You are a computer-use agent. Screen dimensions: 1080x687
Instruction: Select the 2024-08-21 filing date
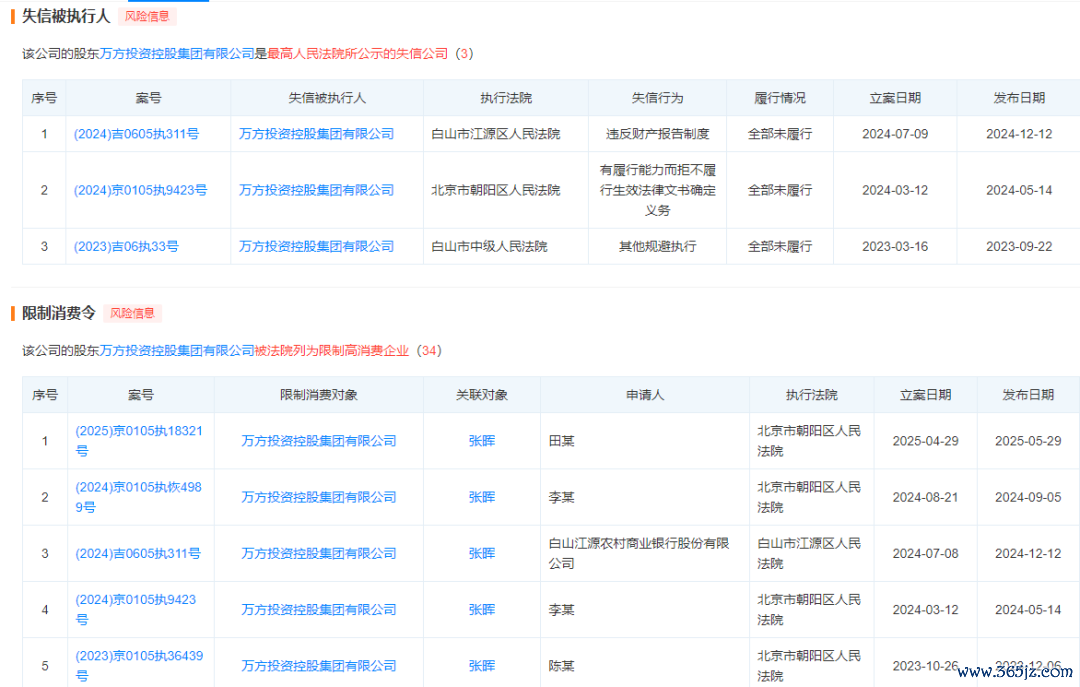click(925, 498)
